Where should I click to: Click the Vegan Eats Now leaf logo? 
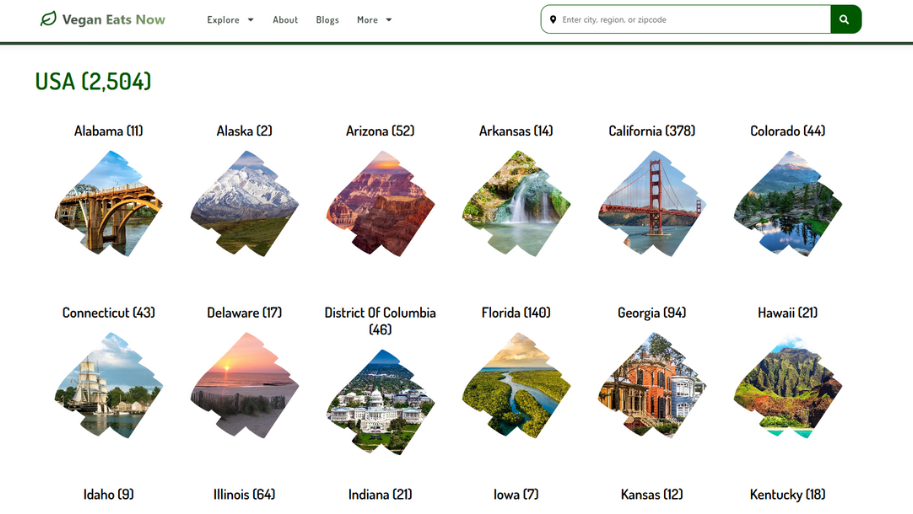[48, 19]
